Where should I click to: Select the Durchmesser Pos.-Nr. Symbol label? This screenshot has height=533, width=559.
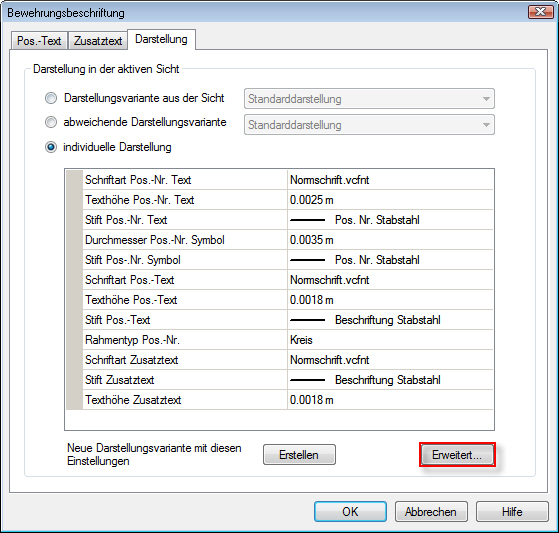(x=185, y=240)
